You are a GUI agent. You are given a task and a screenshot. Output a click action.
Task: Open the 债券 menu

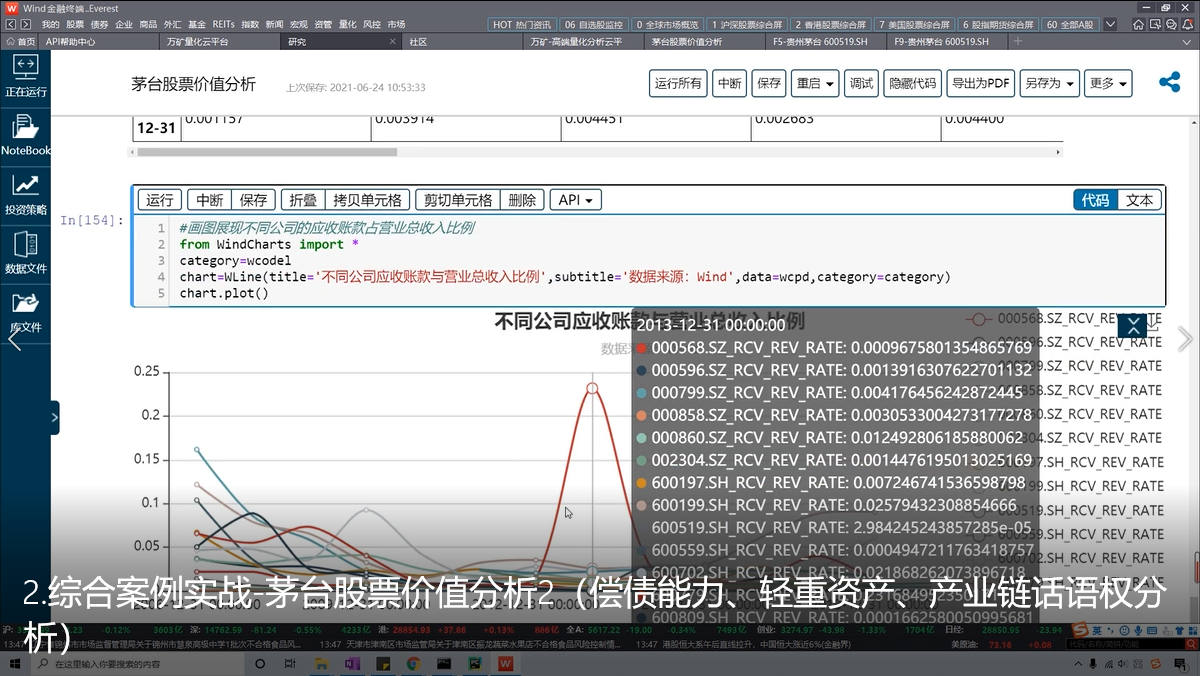tap(99, 24)
